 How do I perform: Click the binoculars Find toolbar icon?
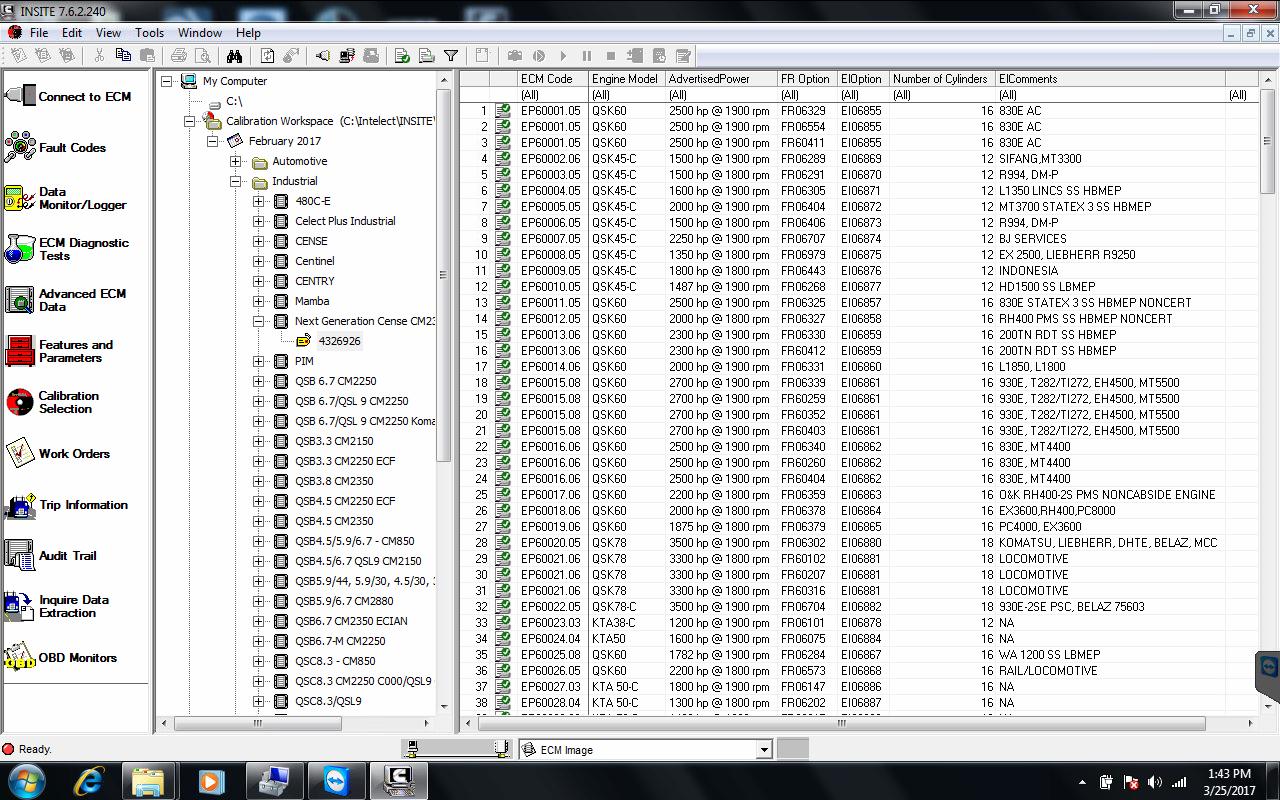[x=234, y=56]
